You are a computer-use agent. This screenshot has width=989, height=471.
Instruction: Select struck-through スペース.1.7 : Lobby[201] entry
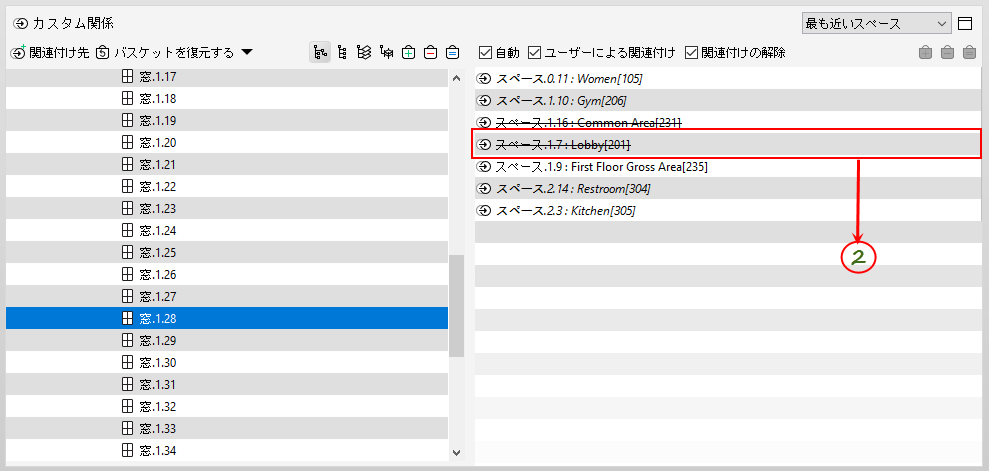pyautogui.click(x=728, y=145)
